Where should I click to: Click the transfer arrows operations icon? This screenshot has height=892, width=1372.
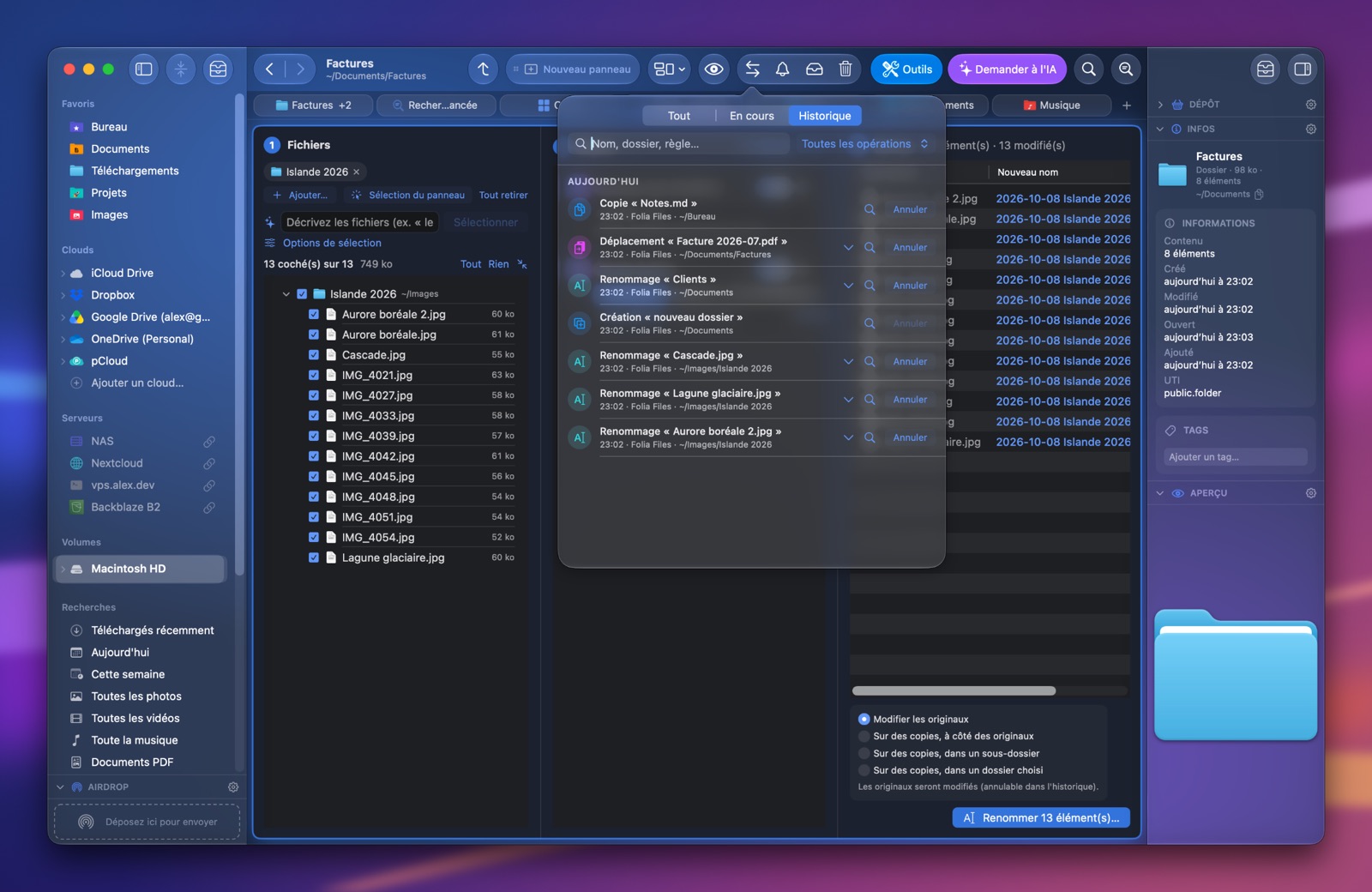pyautogui.click(x=752, y=69)
